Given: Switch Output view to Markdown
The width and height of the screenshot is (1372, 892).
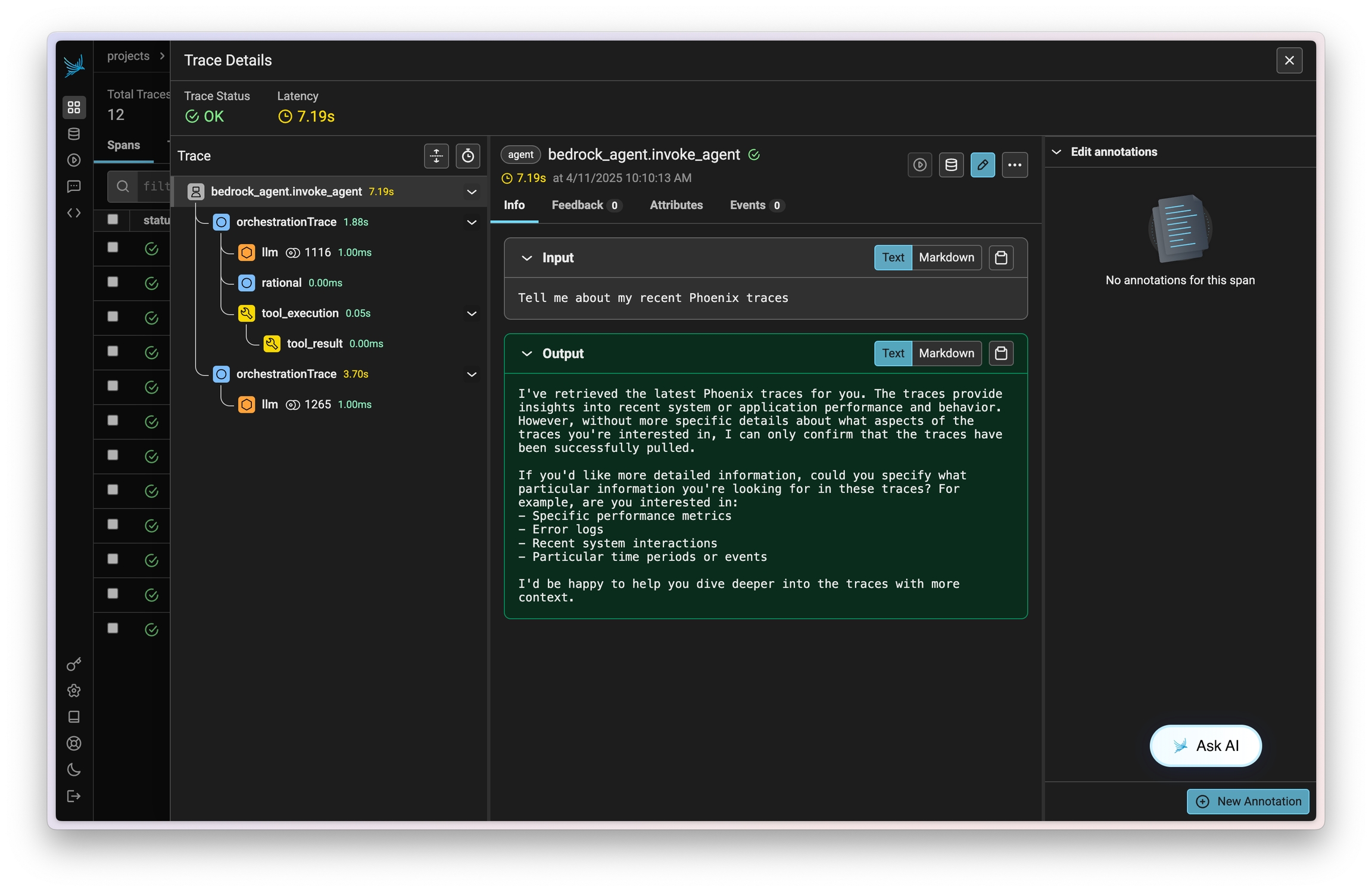Looking at the screenshot, I should click(946, 354).
